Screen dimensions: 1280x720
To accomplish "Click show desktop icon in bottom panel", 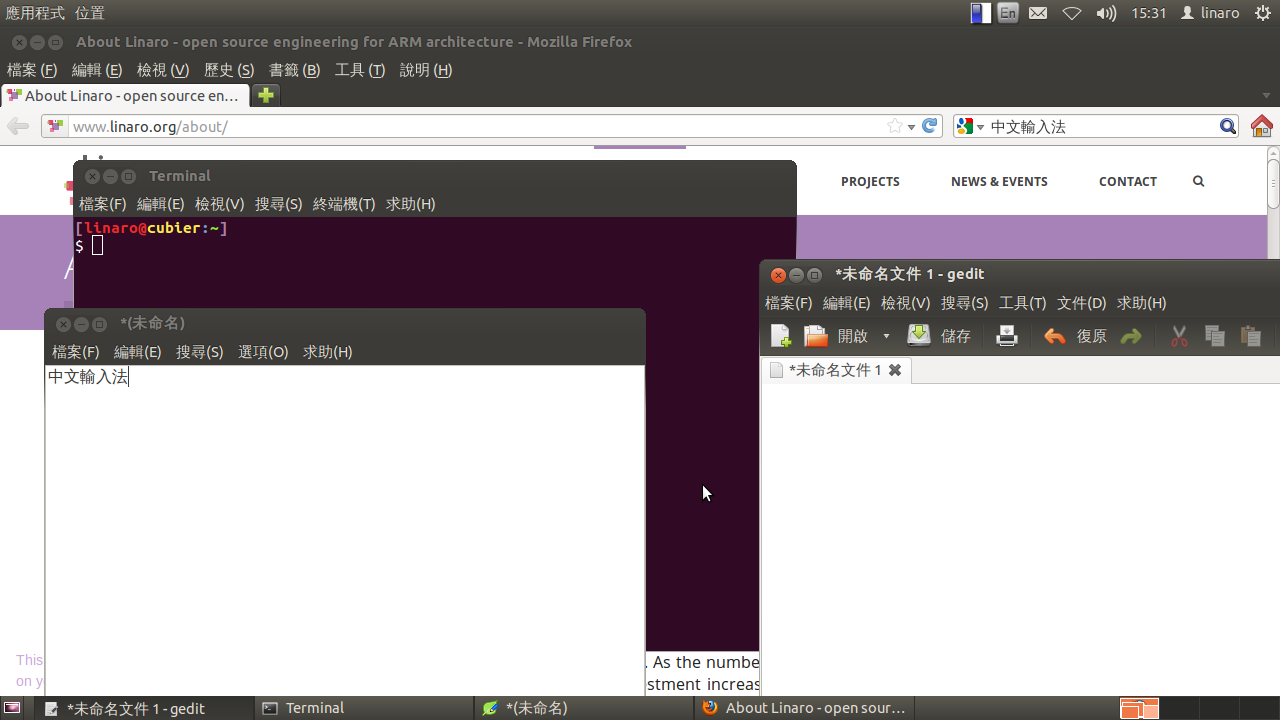I will click(12, 708).
